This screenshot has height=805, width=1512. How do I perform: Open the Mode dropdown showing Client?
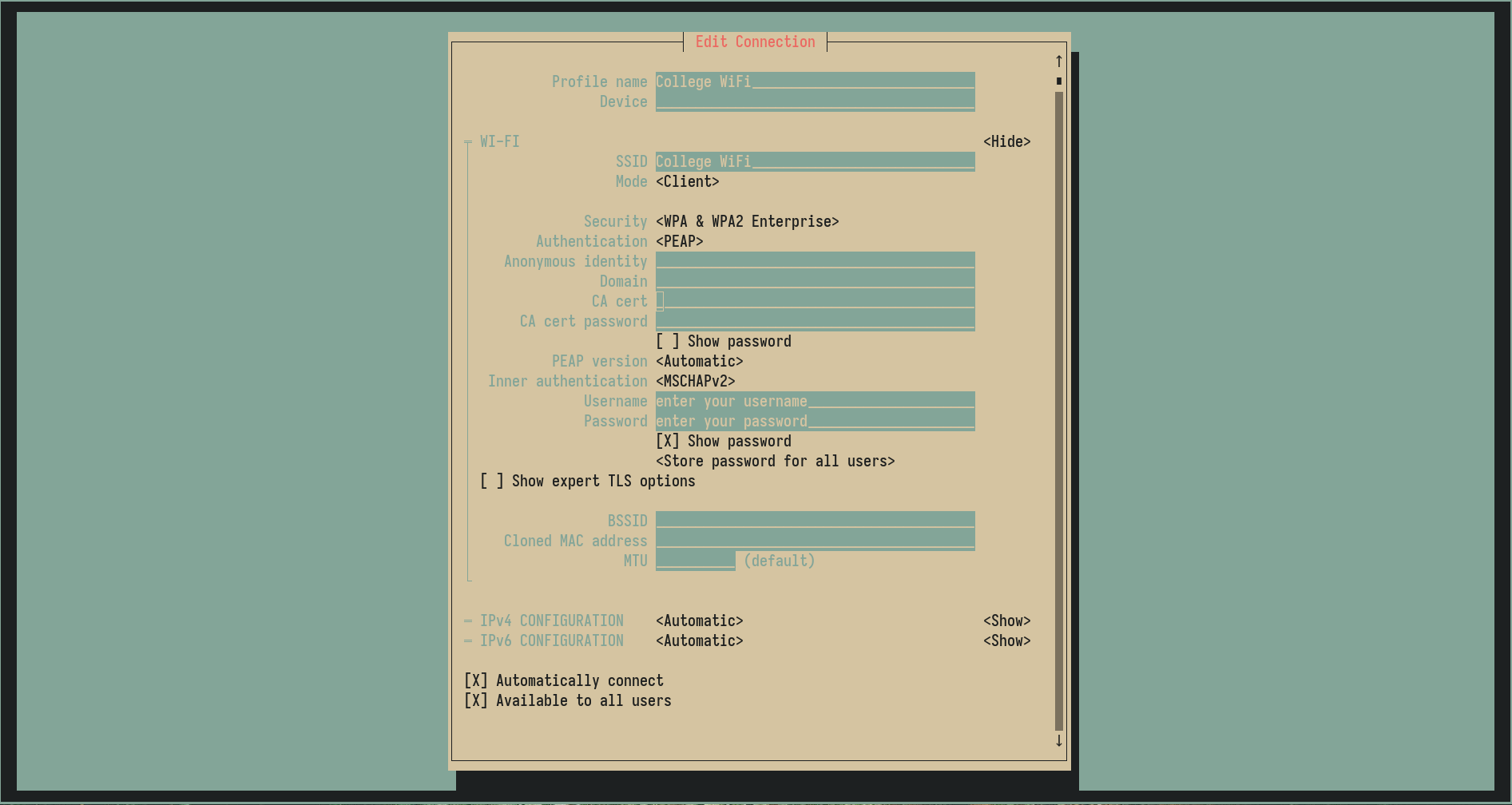click(x=687, y=181)
